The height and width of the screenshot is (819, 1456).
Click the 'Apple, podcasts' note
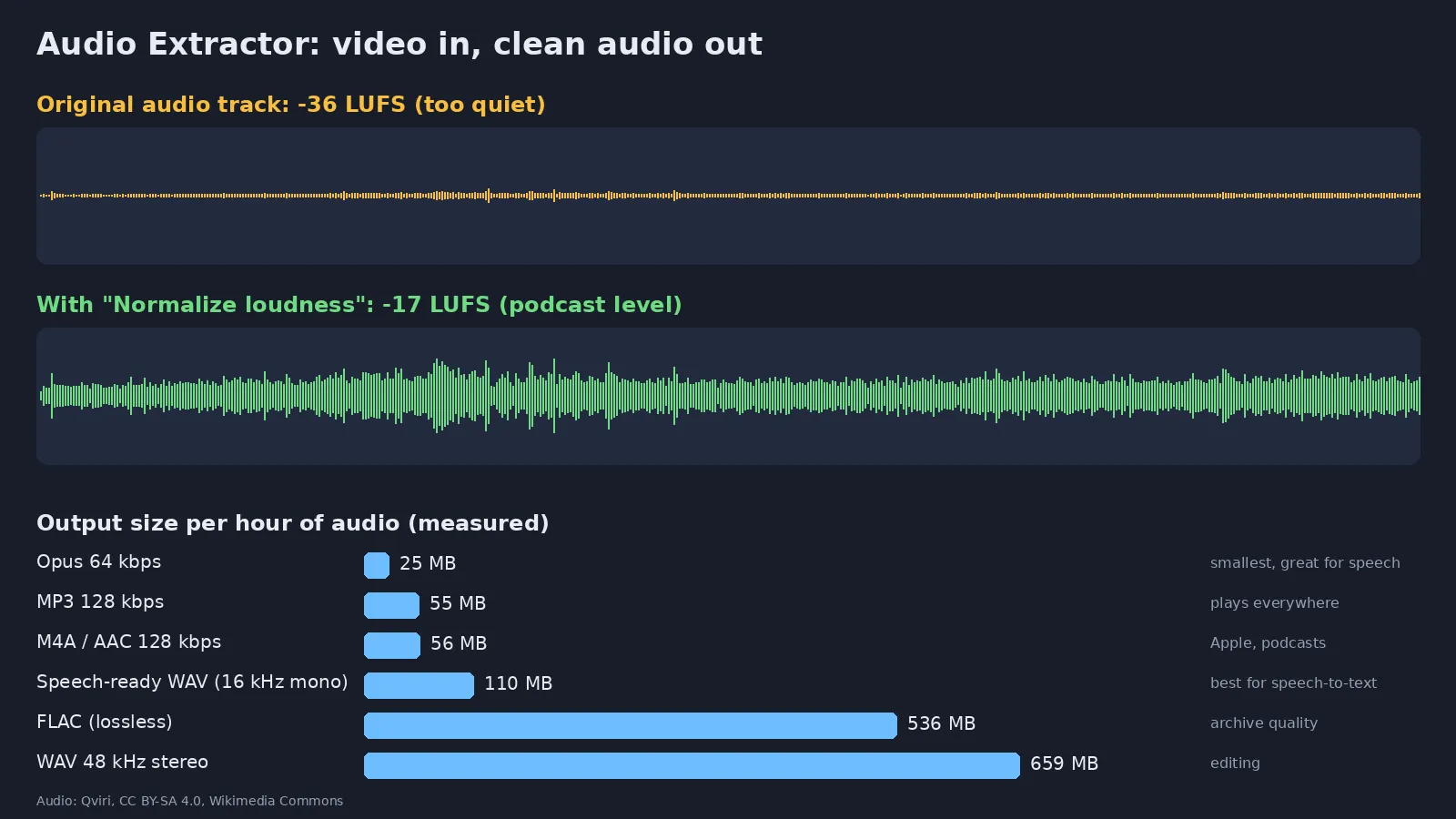coord(1268,643)
